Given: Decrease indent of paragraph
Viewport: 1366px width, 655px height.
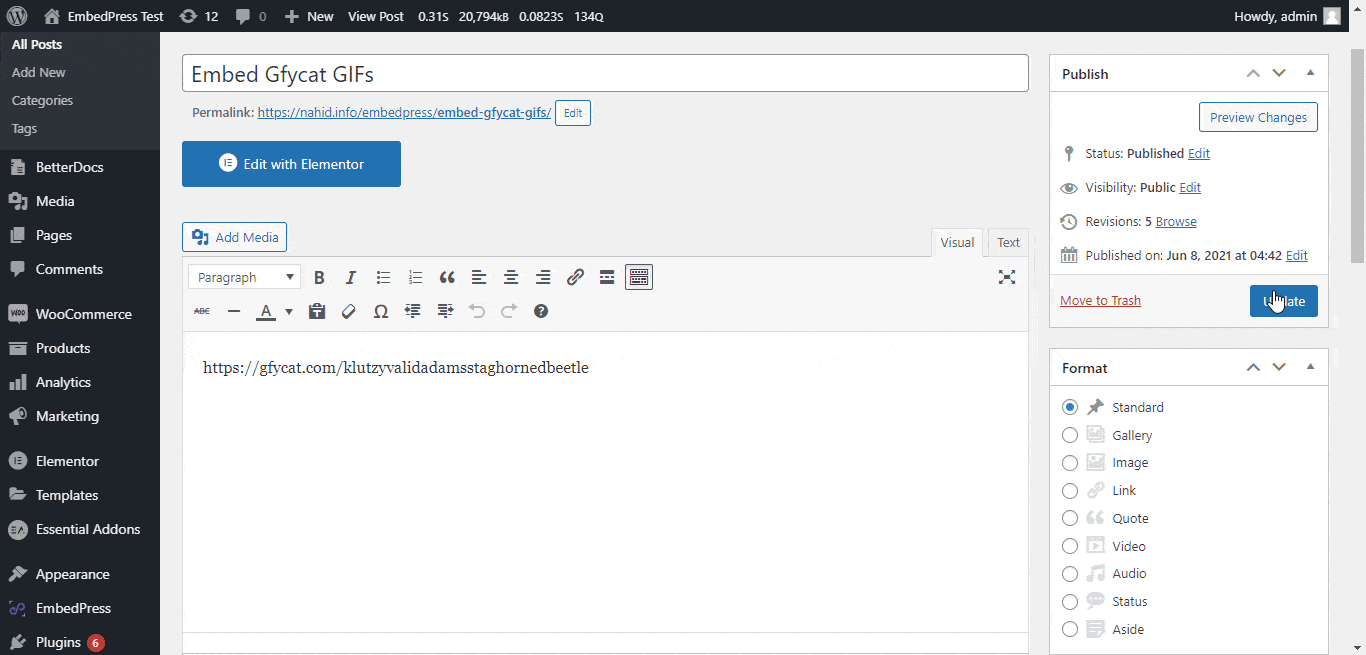Looking at the screenshot, I should pyautogui.click(x=413, y=311).
